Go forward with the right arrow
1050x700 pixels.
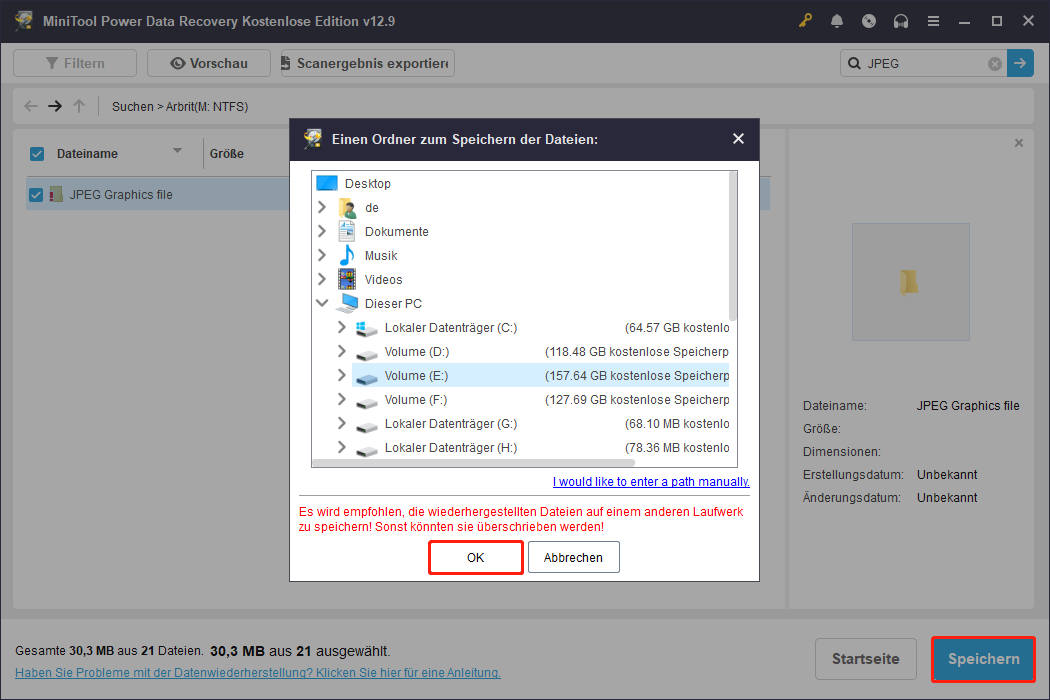pyautogui.click(x=55, y=106)
